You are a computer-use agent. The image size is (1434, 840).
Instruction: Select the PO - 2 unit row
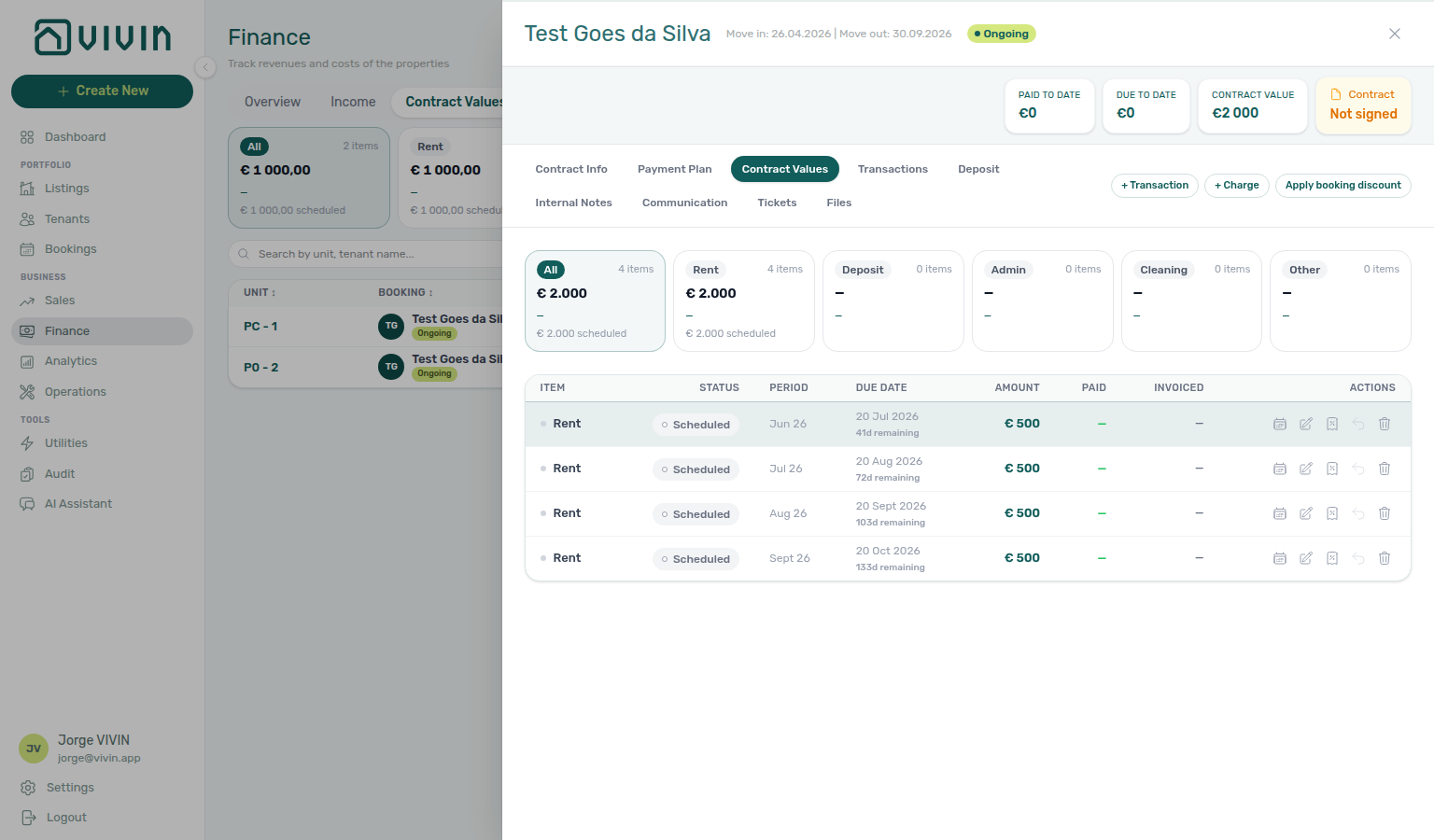(x=366, y=368)
